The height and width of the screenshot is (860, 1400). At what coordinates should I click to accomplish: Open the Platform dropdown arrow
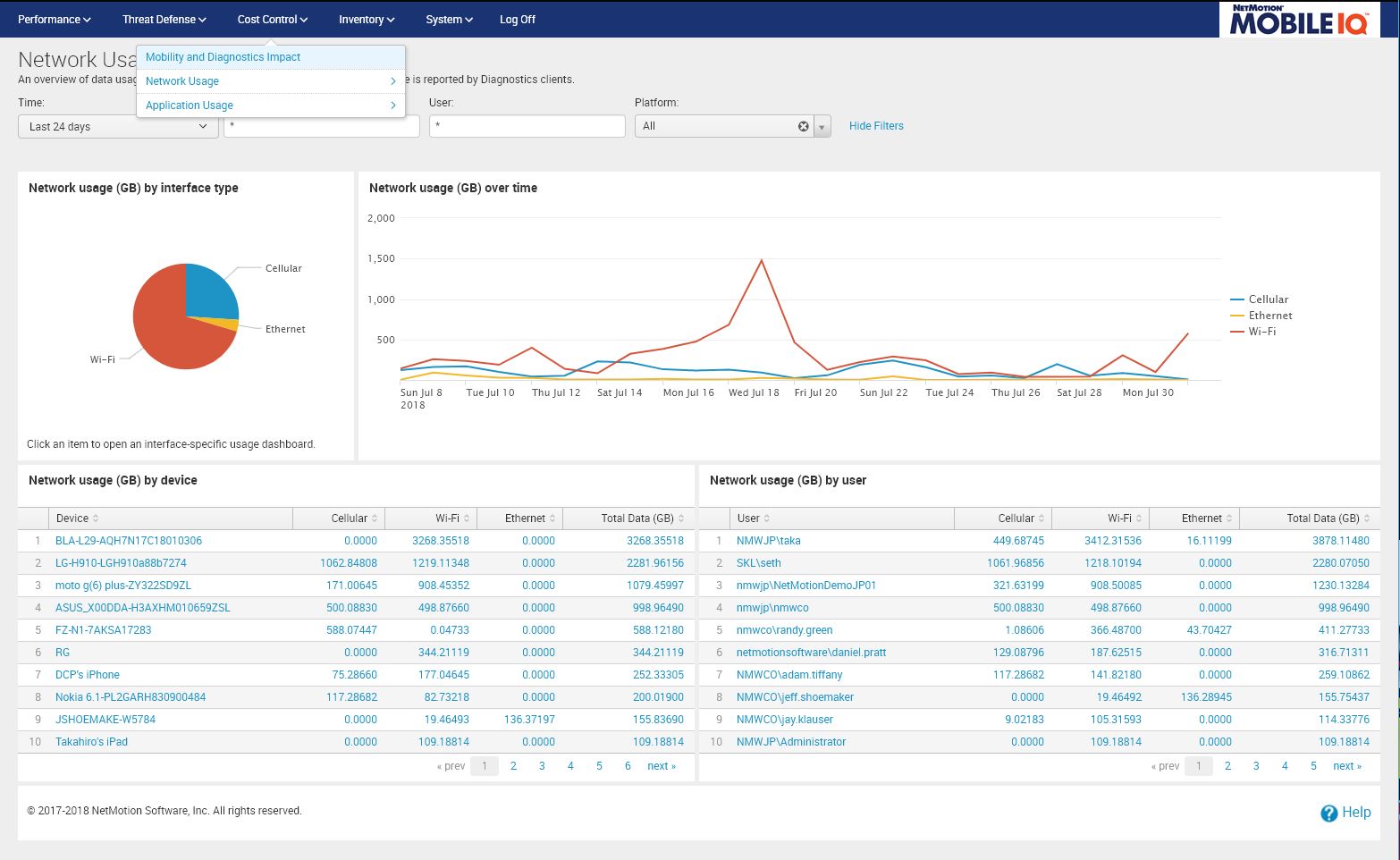point(821,126)
